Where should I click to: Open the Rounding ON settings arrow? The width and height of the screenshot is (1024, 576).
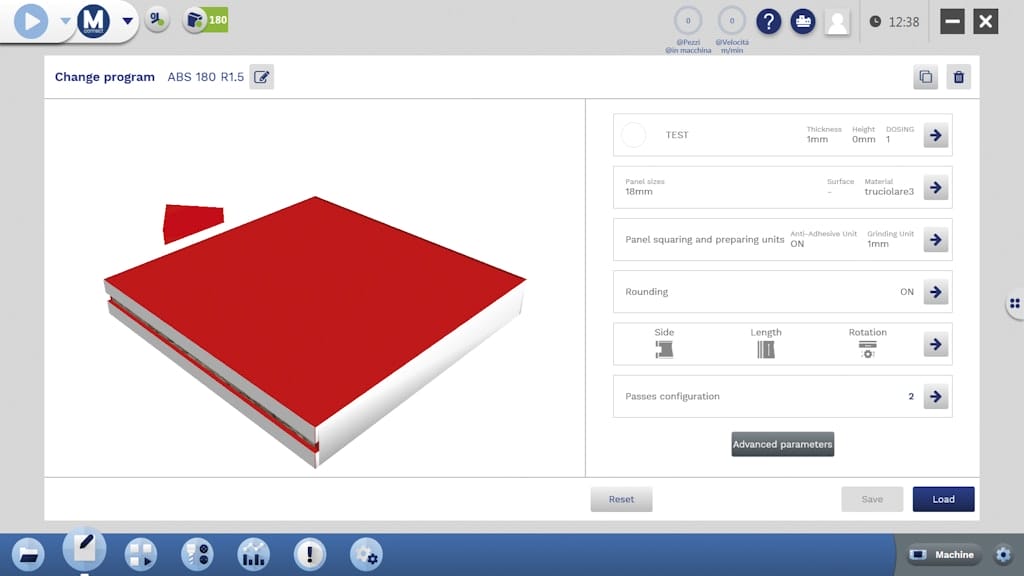pyautogui.click(x=935, y=292)
